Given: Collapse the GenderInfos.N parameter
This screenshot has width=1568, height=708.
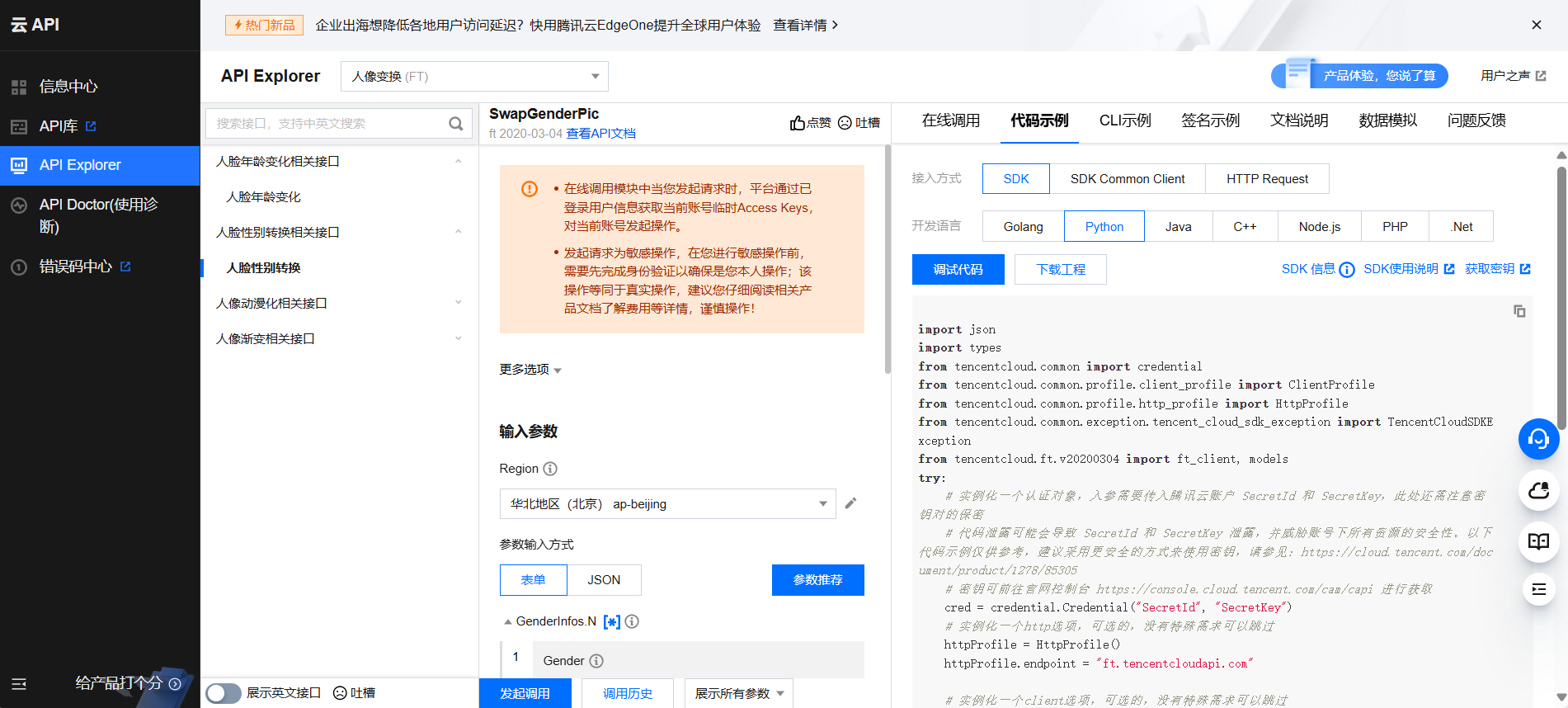Looking at the screenshot, I should [x=508, y=622].
